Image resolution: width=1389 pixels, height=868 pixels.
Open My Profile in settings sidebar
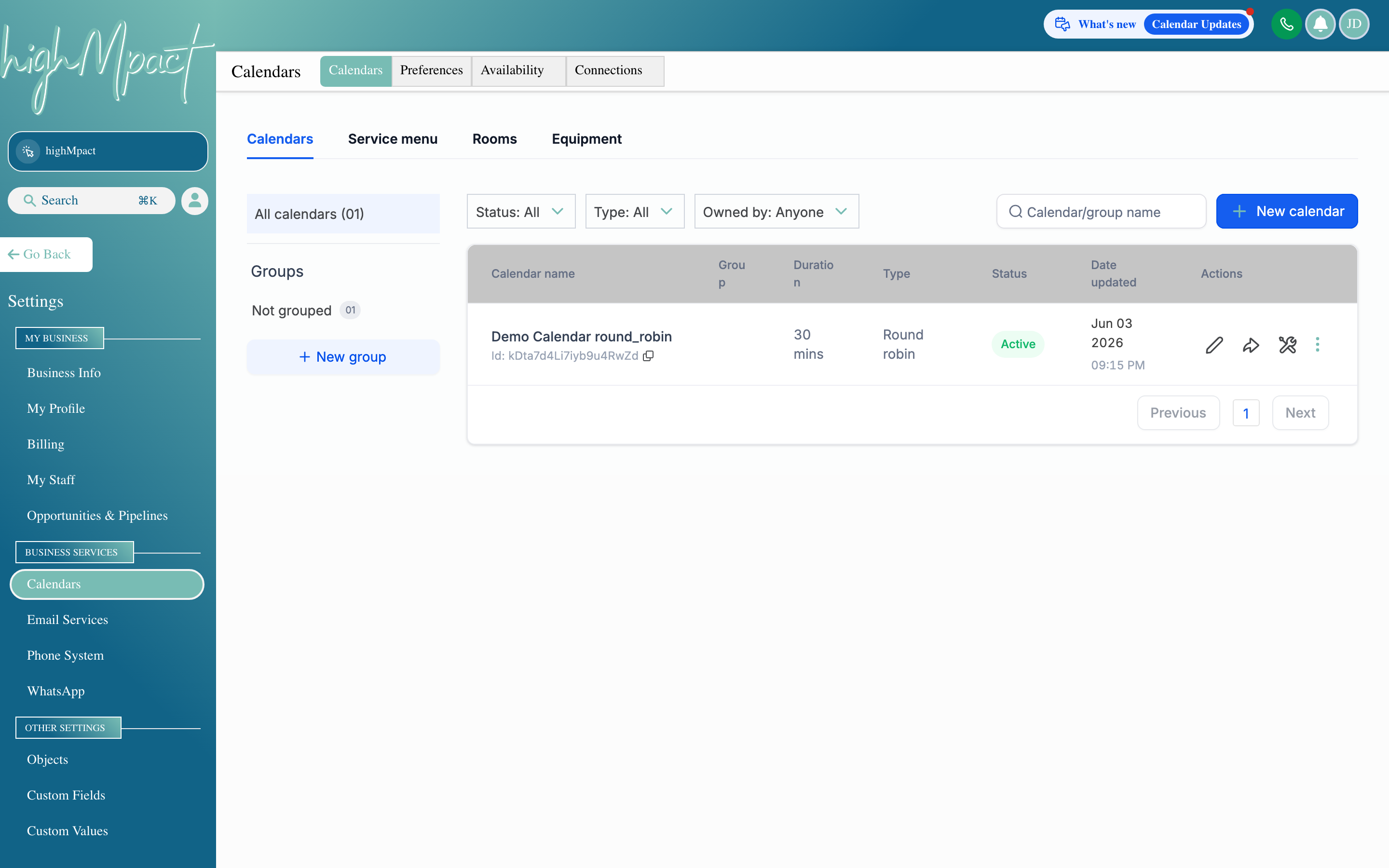coord(55,408)
